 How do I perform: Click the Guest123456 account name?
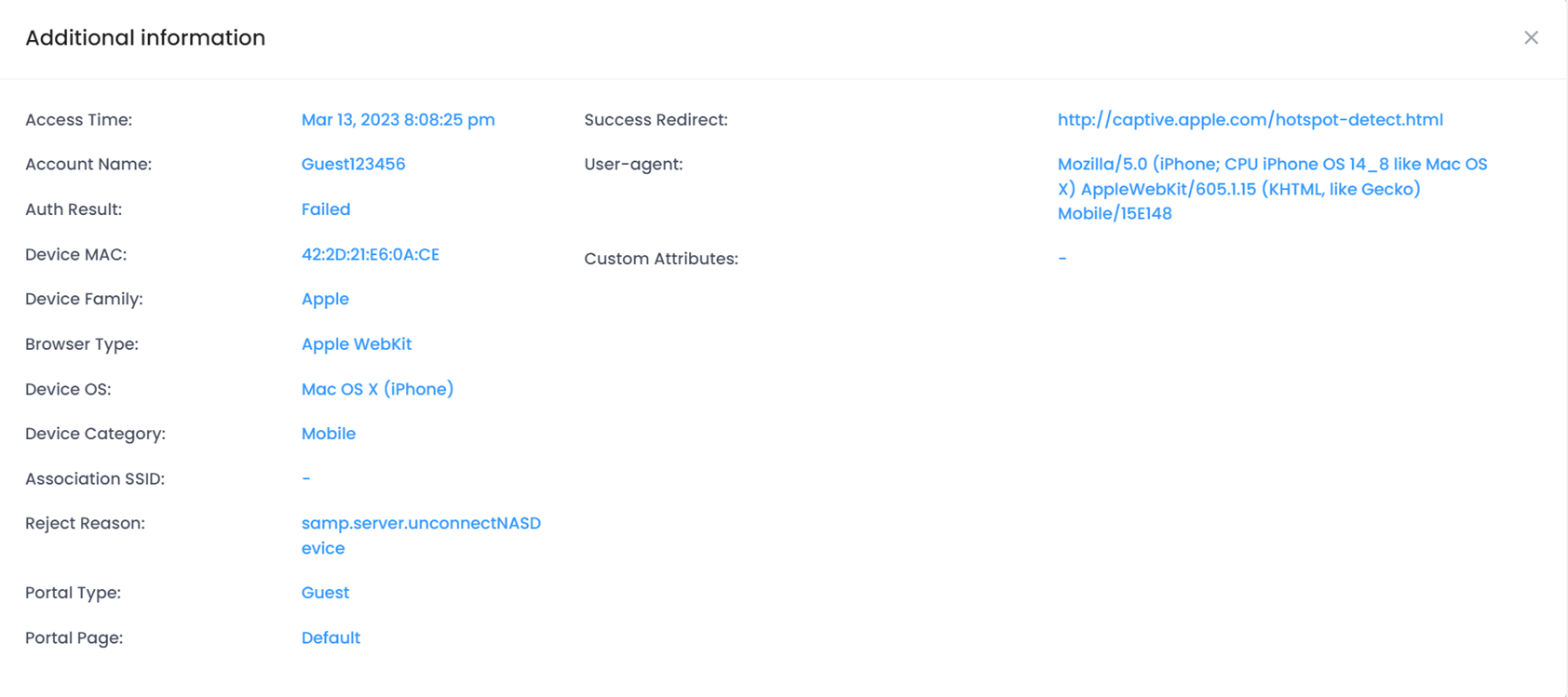click(353, 165)
